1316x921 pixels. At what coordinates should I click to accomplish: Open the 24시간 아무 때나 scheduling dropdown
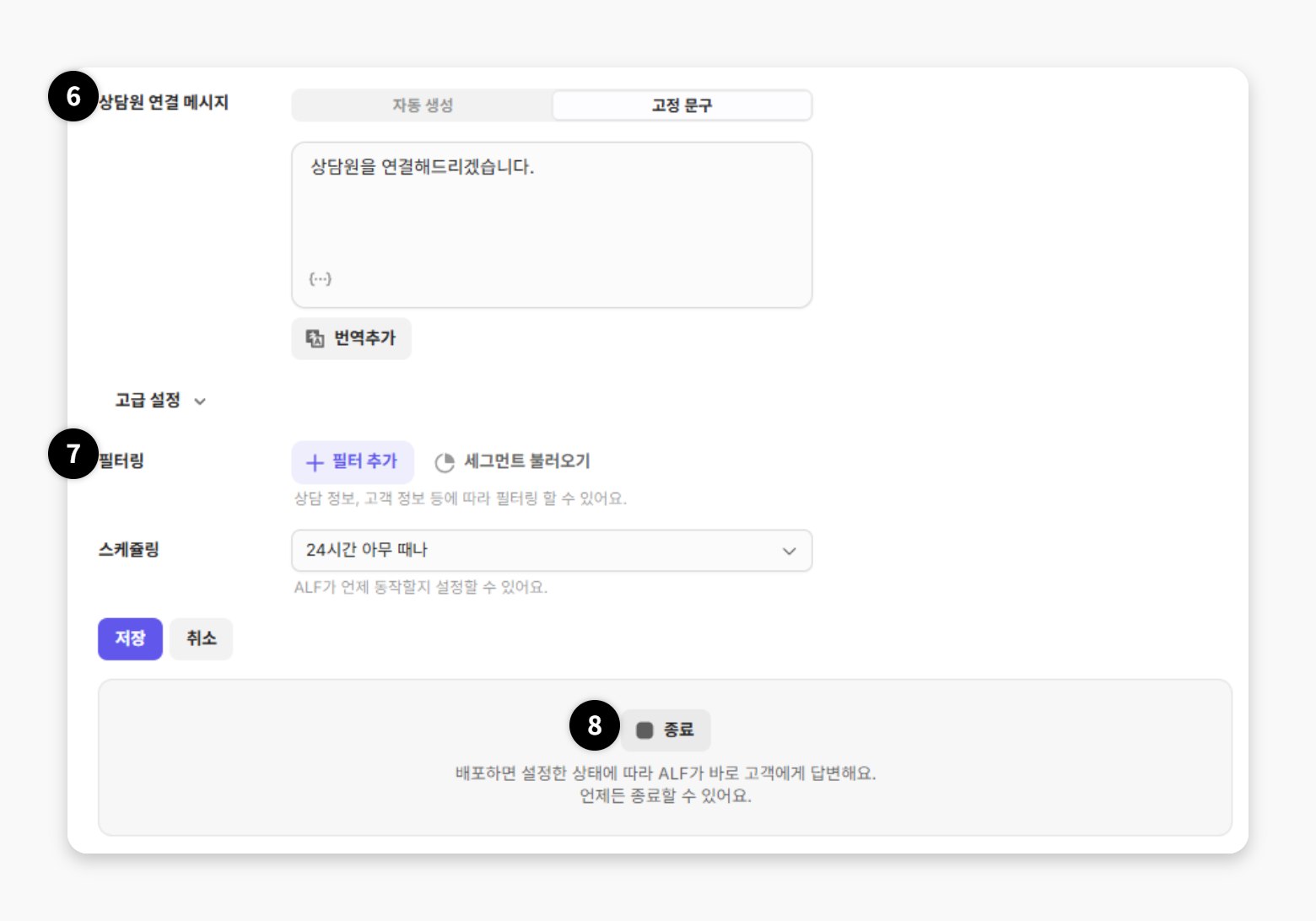click(x=540, y=550)
